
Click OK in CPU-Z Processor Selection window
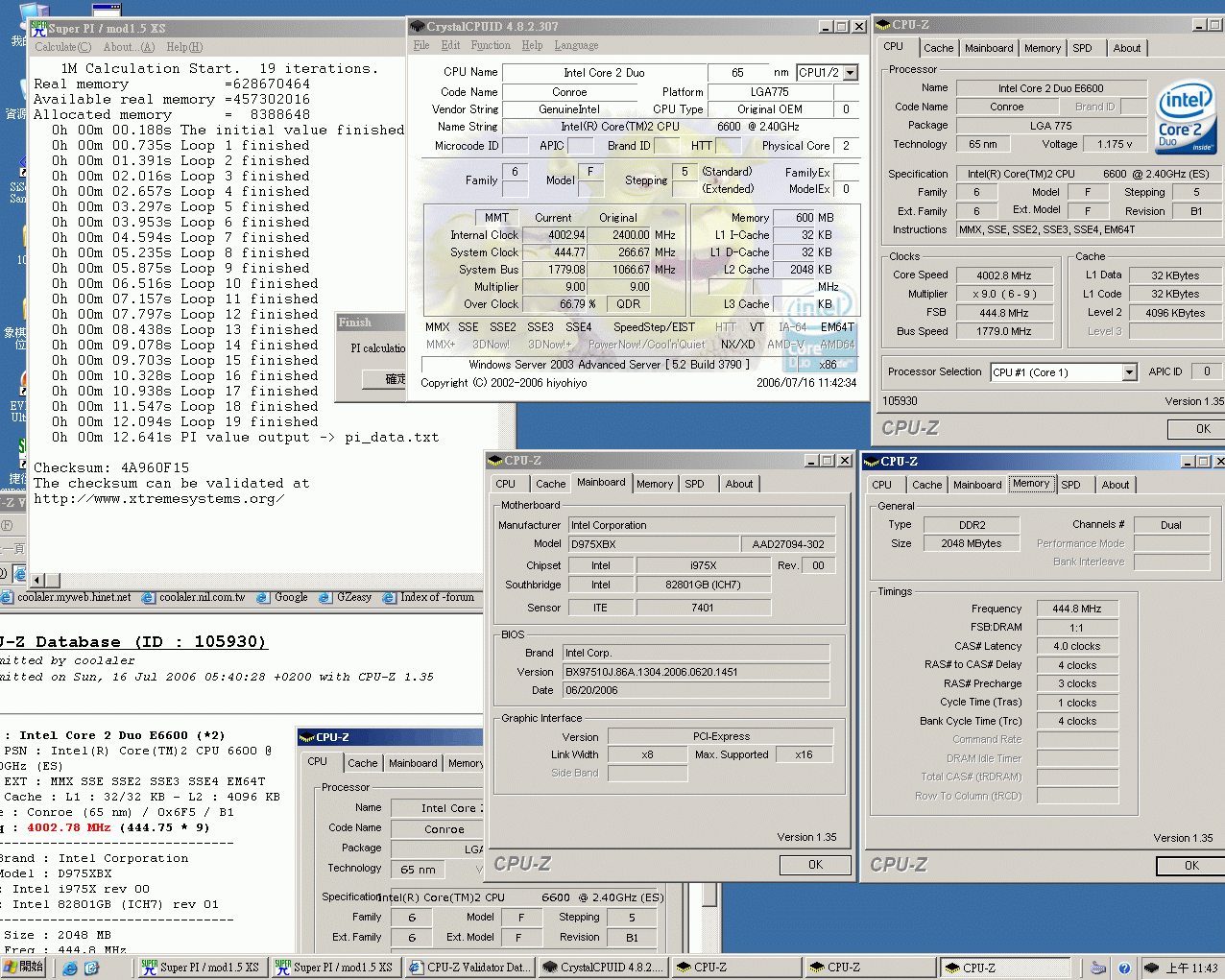[1195, 429]
